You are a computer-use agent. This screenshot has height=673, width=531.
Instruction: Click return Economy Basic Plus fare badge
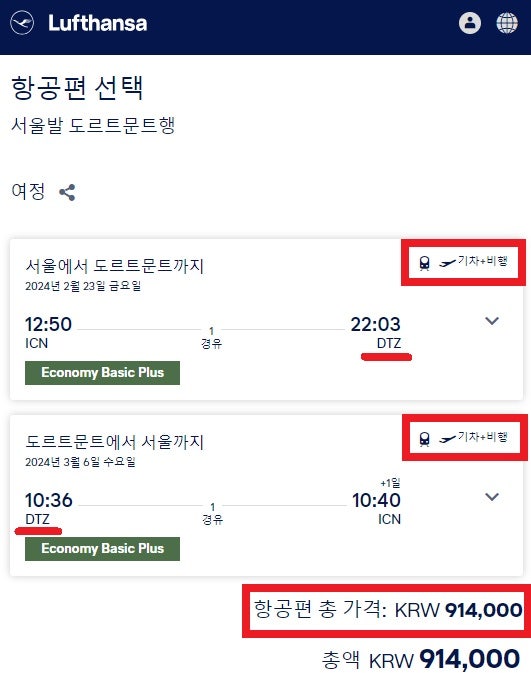click(x=102, y=549)
